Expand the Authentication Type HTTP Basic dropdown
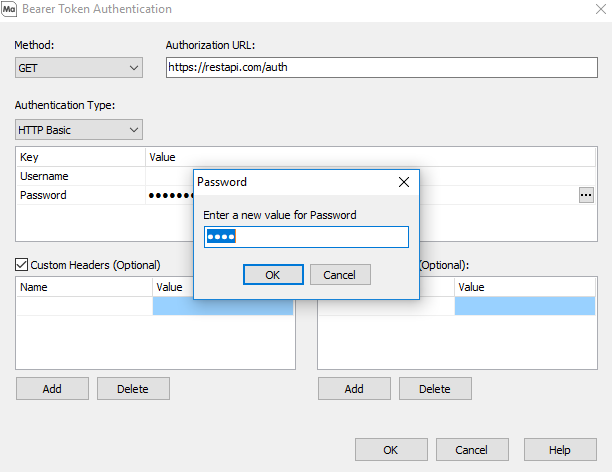 79,129
